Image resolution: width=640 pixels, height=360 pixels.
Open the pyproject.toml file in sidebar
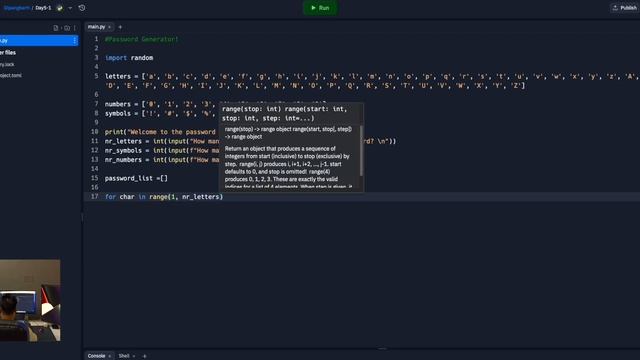(11, 75)
